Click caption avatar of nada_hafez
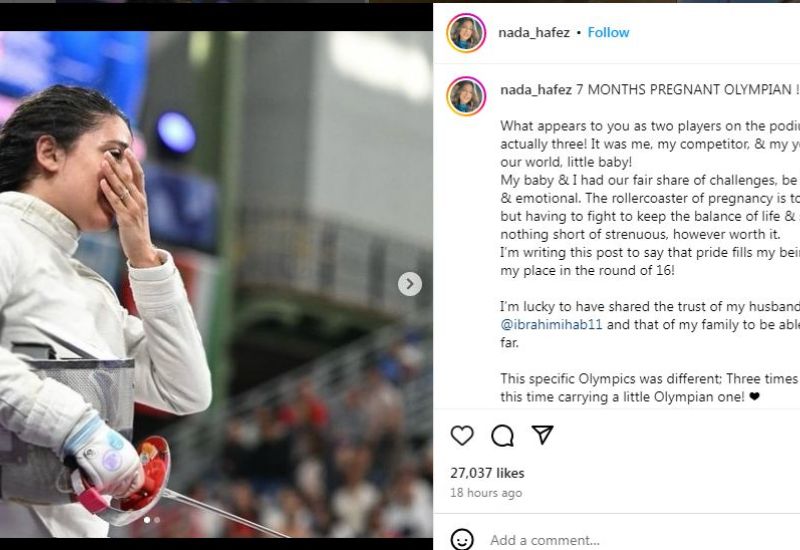The width and height of the screenshot is (800, 550). [x=466, y=96]
